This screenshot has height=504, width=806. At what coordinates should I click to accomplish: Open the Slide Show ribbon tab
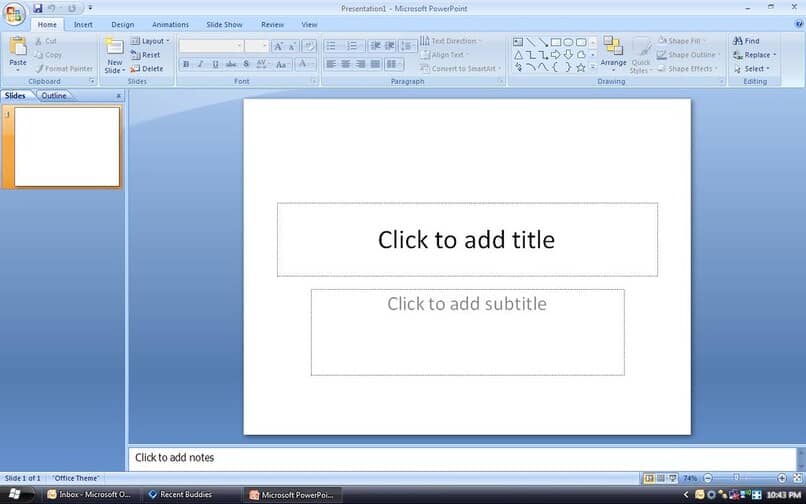point(224,25)
